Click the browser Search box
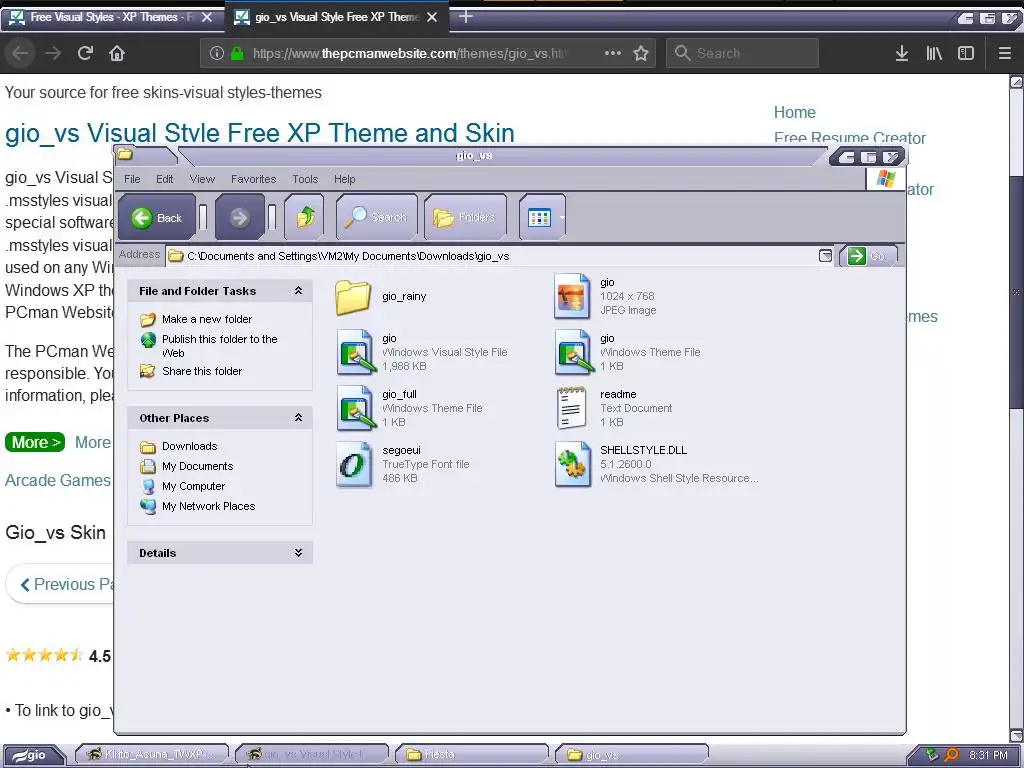 [x=743, y=53]
